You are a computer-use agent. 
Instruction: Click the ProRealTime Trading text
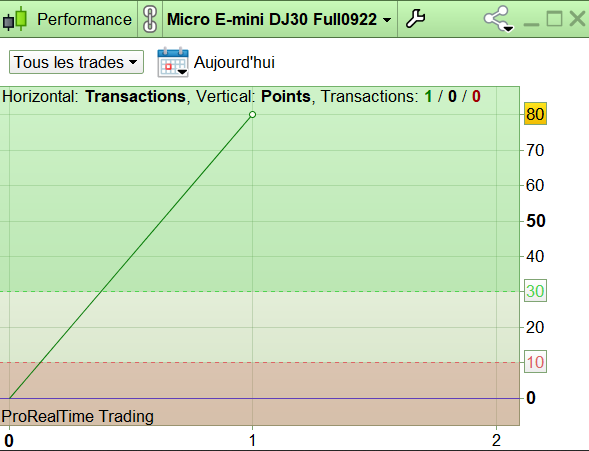pyautogui.click(x=78, y=416)
